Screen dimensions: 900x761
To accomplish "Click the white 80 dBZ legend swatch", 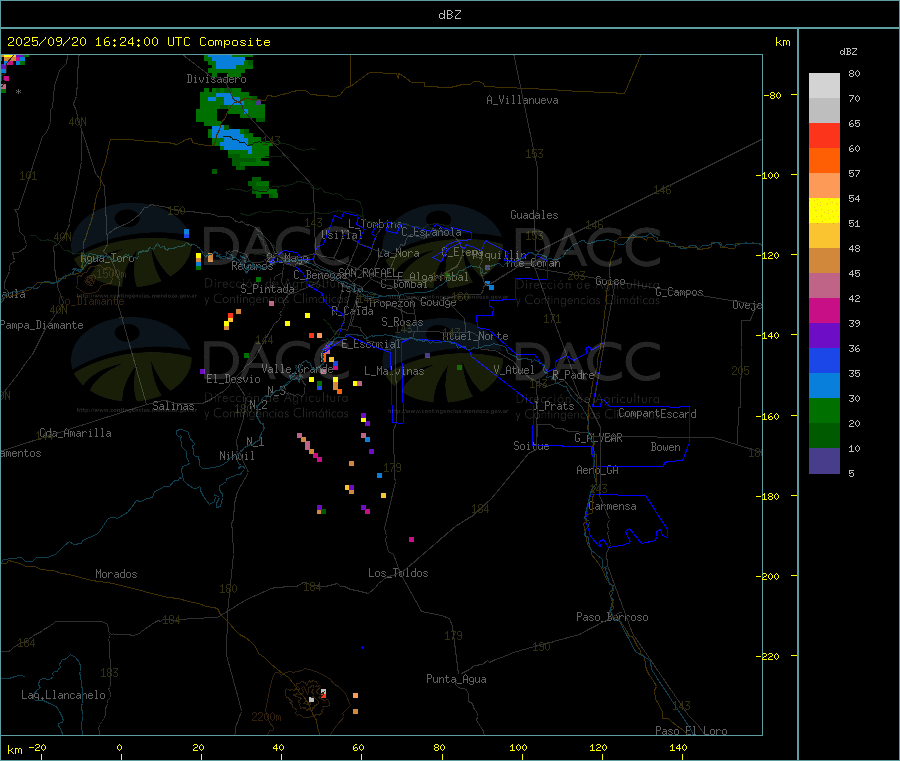I will (824, 86).
